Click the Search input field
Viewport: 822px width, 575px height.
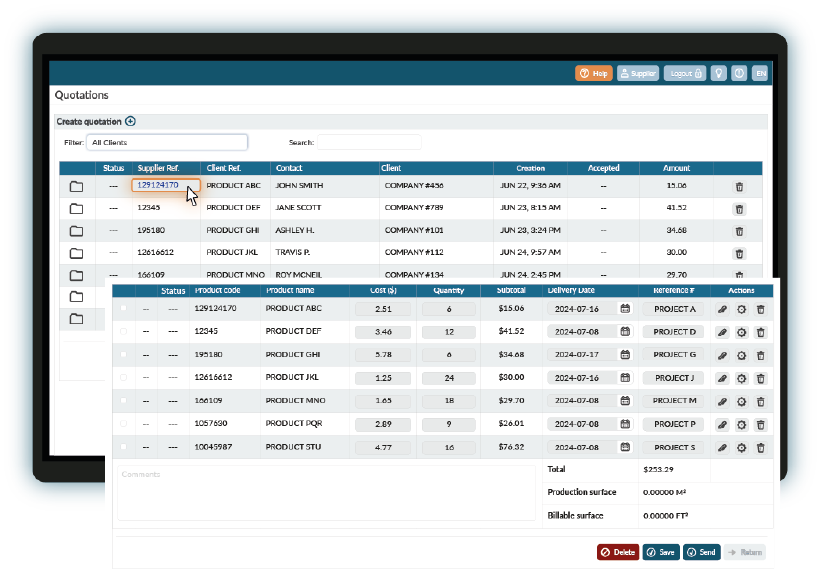[369, 142]
